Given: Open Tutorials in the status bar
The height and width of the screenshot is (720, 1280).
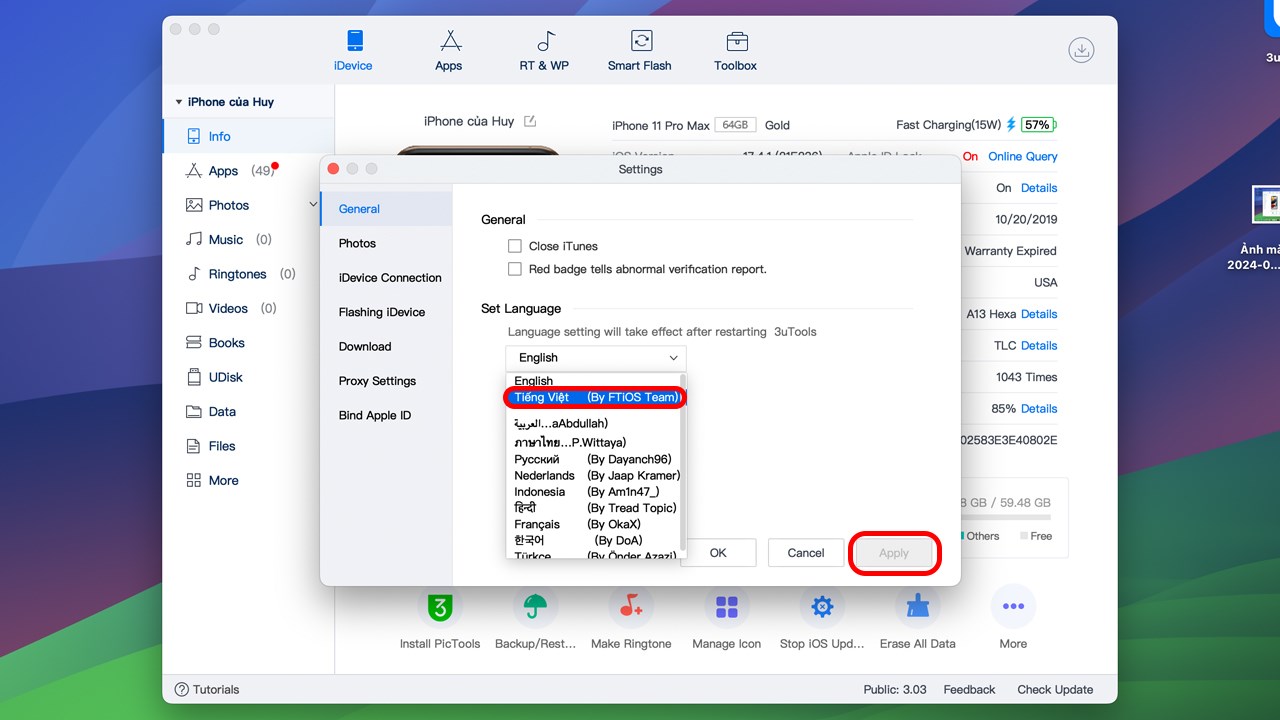Looking at the screenshot, I should click(207, 690).
